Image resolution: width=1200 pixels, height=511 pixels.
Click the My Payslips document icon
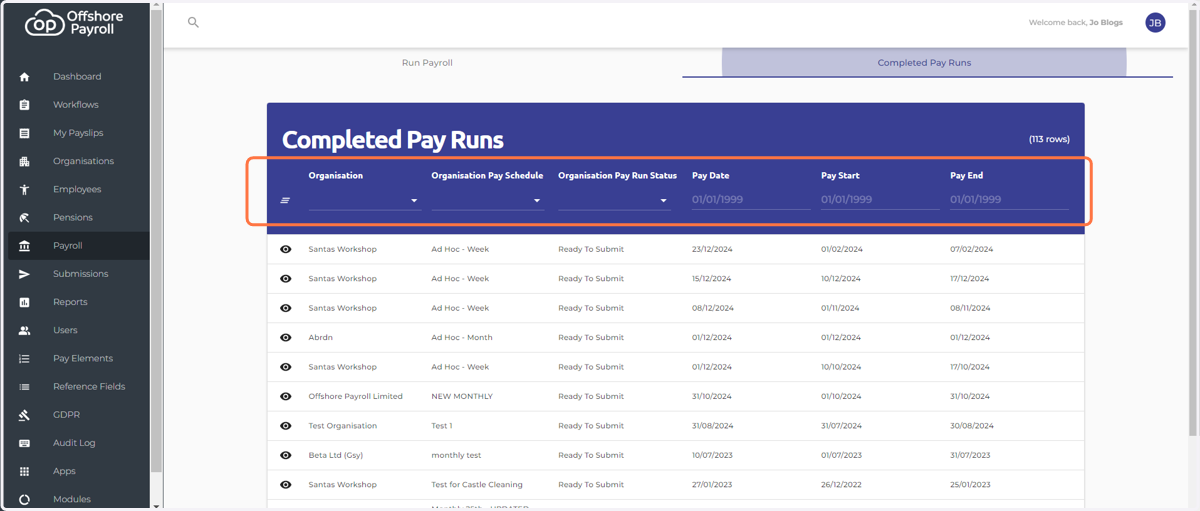(x=25, y=133)
